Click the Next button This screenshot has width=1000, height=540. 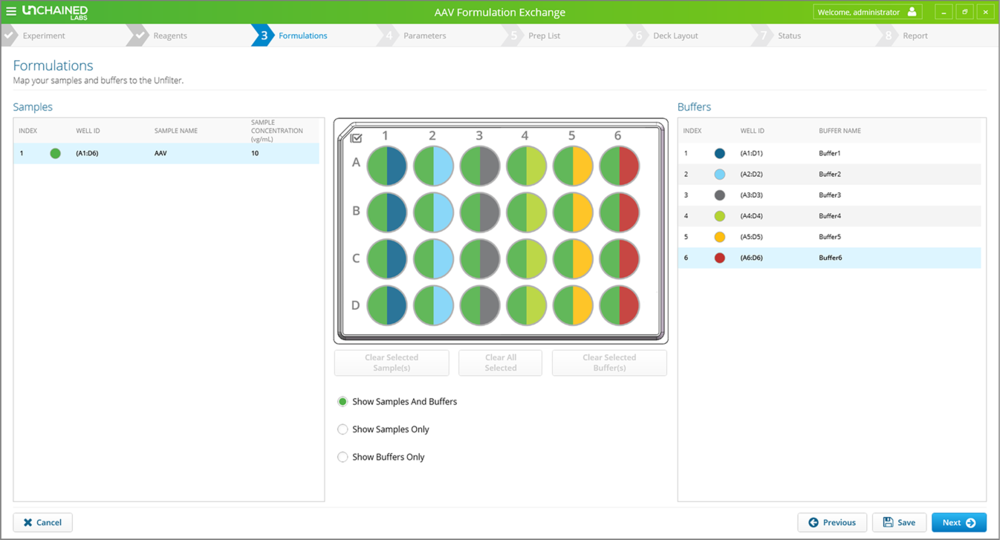tap(958, 522)
